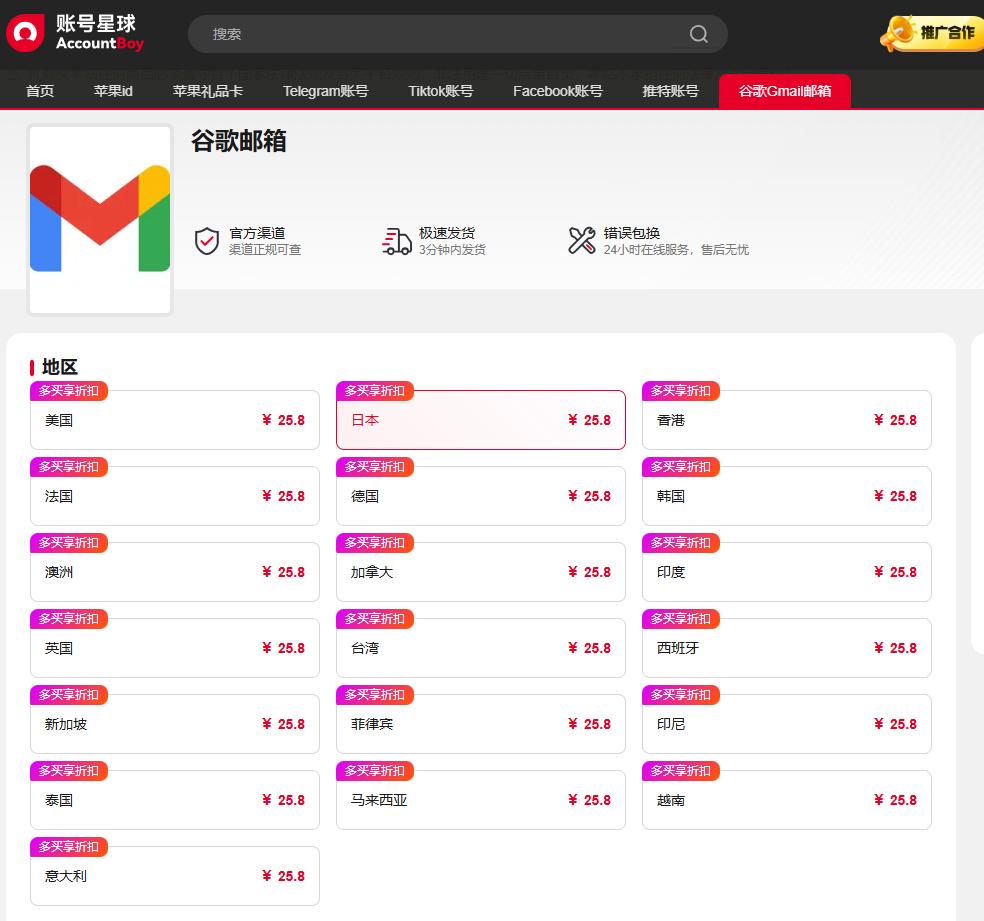Click the shield 官方渠道 icon
Screen dimensions: 984x921
pos(207,241)
